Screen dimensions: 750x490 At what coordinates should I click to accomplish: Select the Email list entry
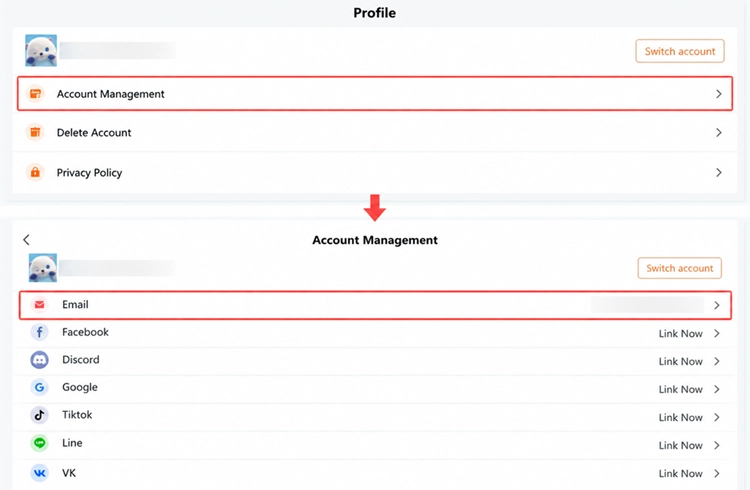(375, 305)
